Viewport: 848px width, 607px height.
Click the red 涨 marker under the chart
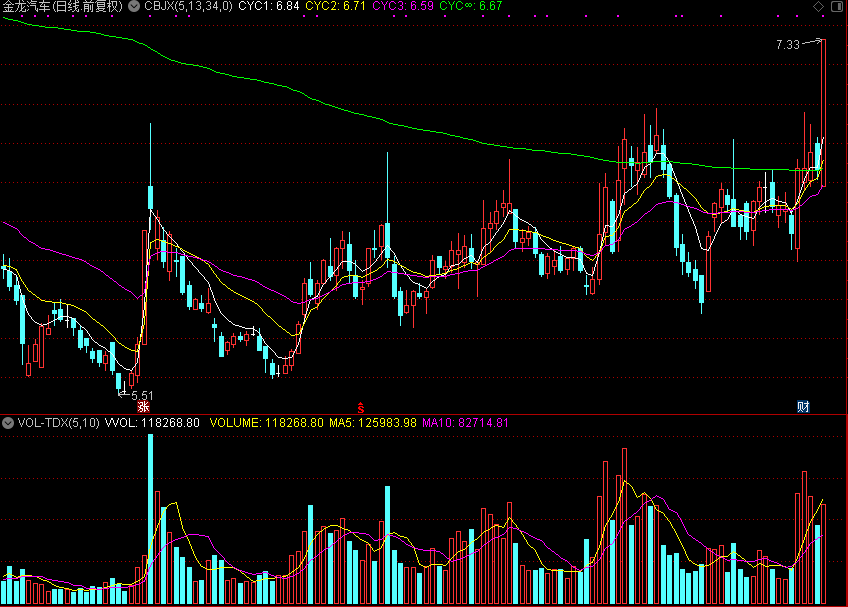[143, 407]
